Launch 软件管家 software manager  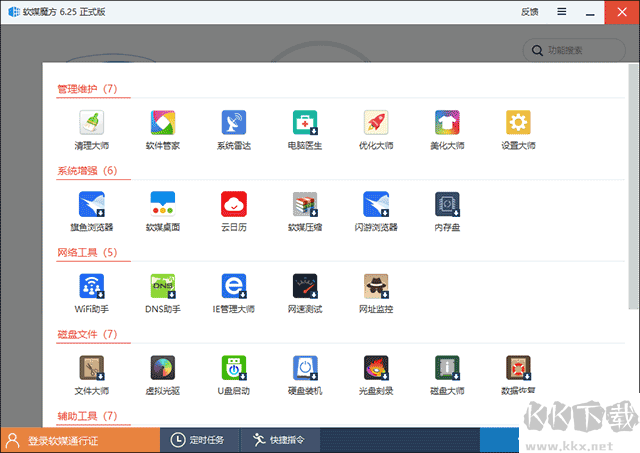162,129
